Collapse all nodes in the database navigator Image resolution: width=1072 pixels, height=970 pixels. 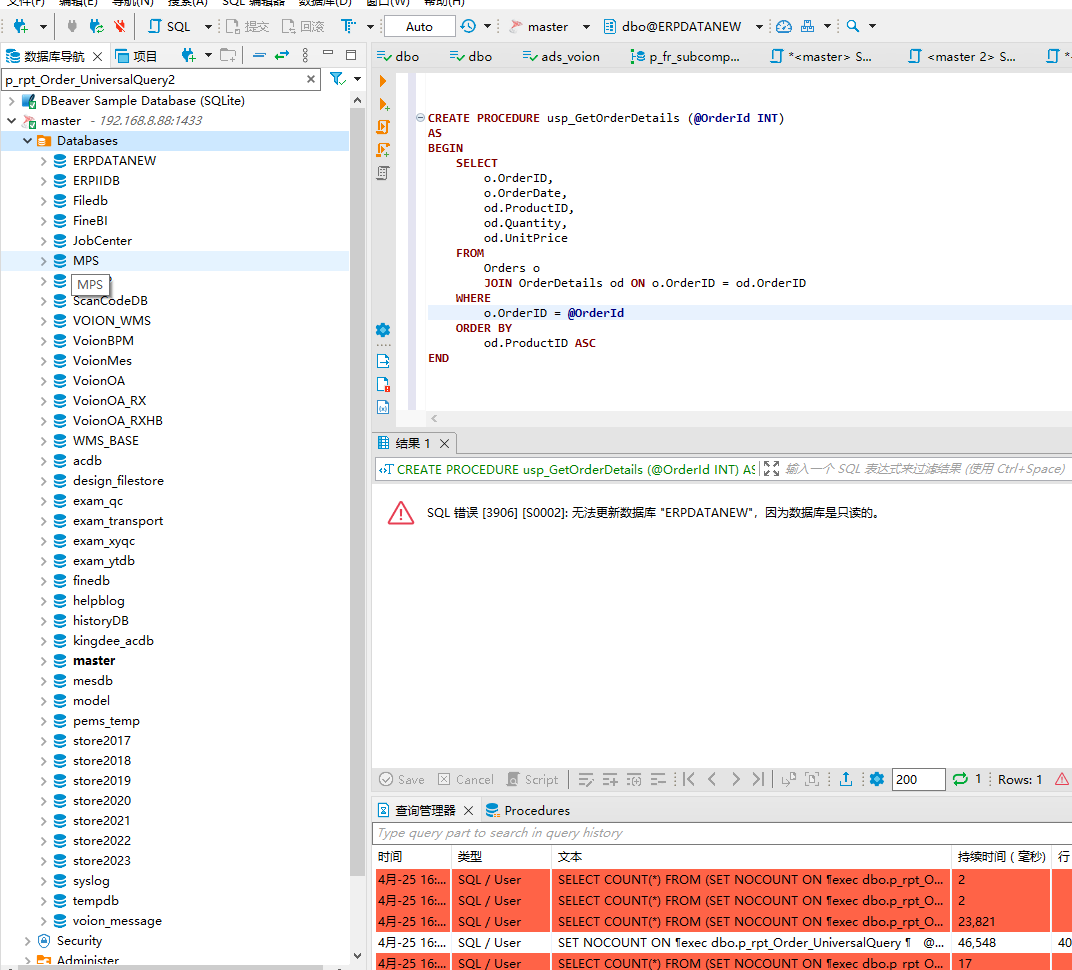[259, 55]
